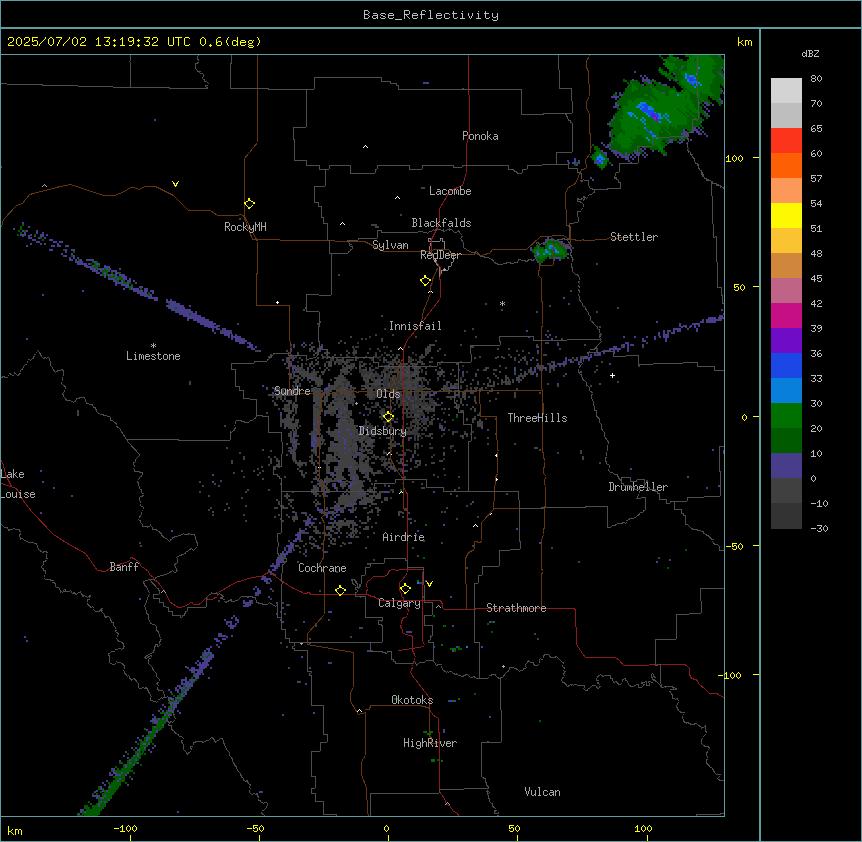
Task: Click the Okotoks label
Action: (x=412, y=700)
